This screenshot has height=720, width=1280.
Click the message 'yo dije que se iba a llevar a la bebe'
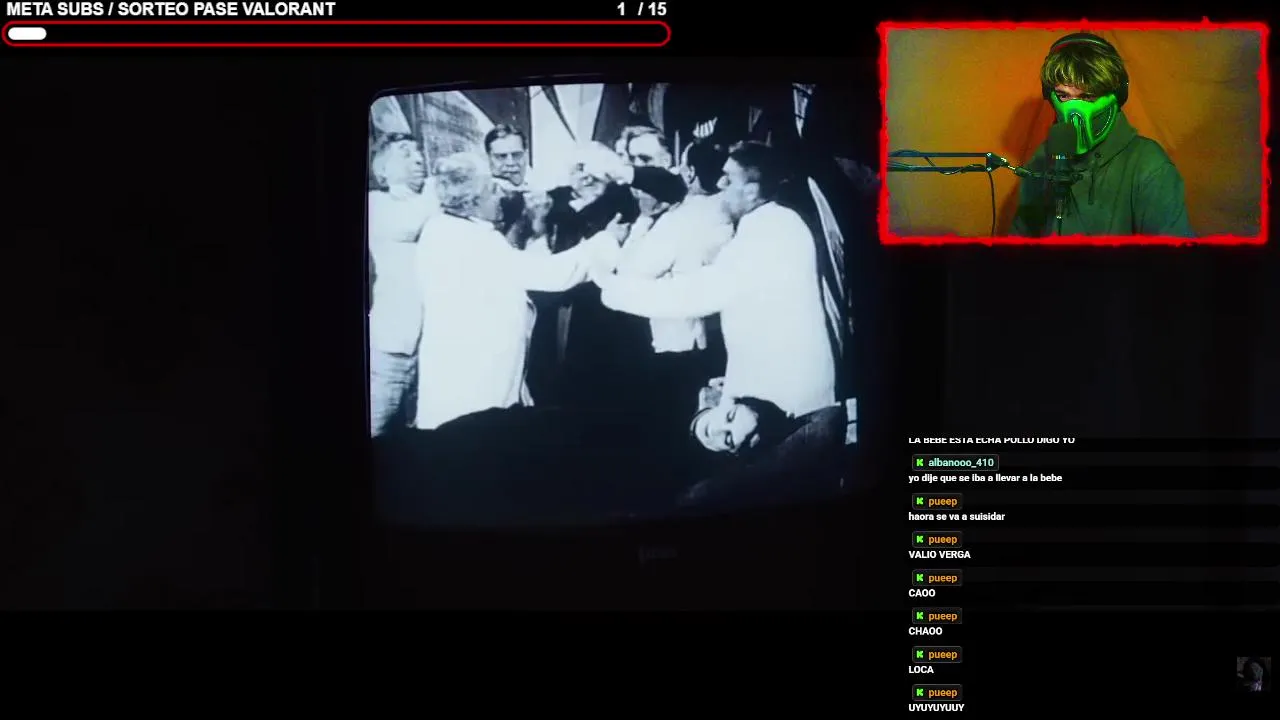(985, 478)
